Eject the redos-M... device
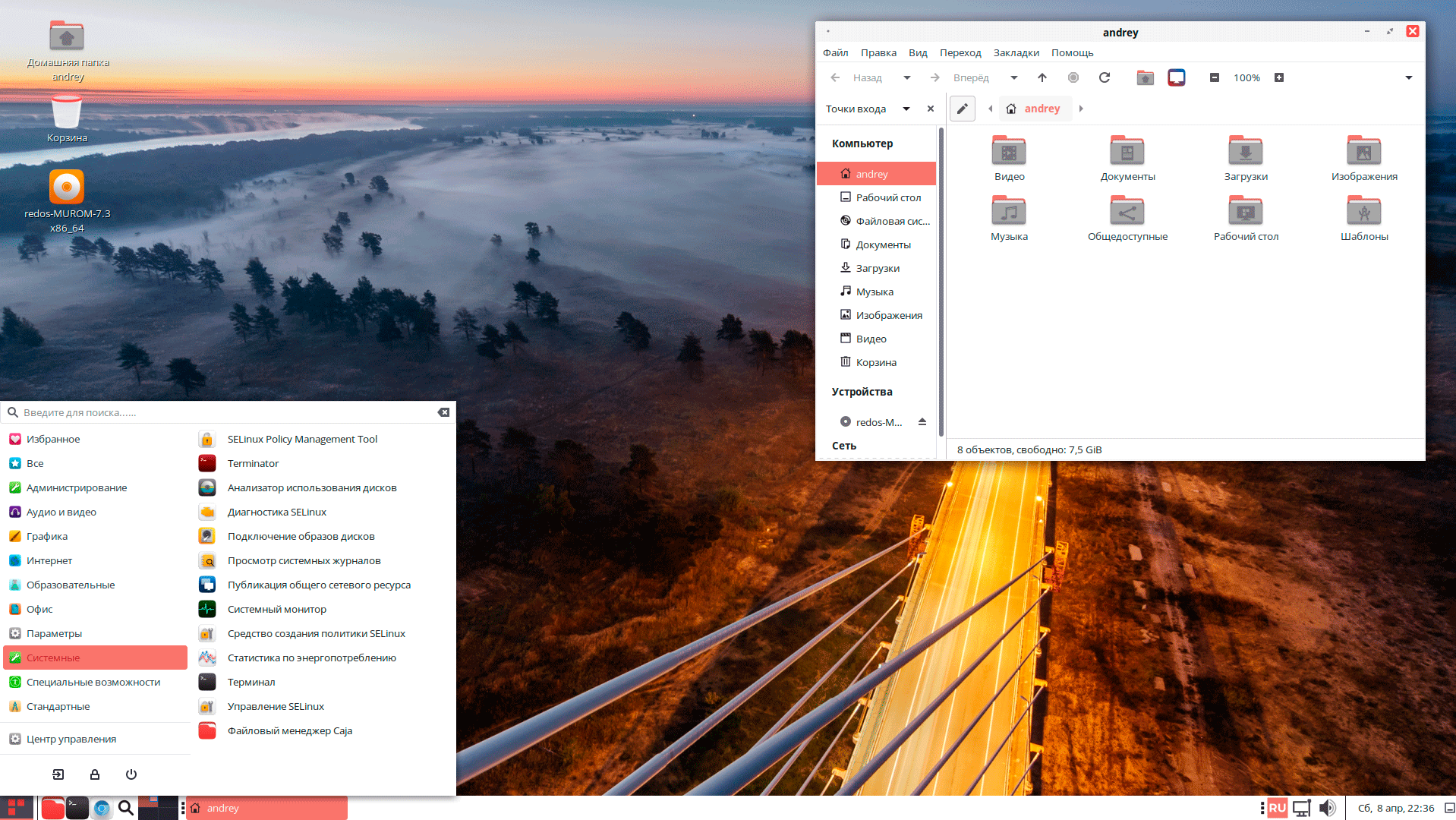The image size is (1456, 820). coord(922,422)
